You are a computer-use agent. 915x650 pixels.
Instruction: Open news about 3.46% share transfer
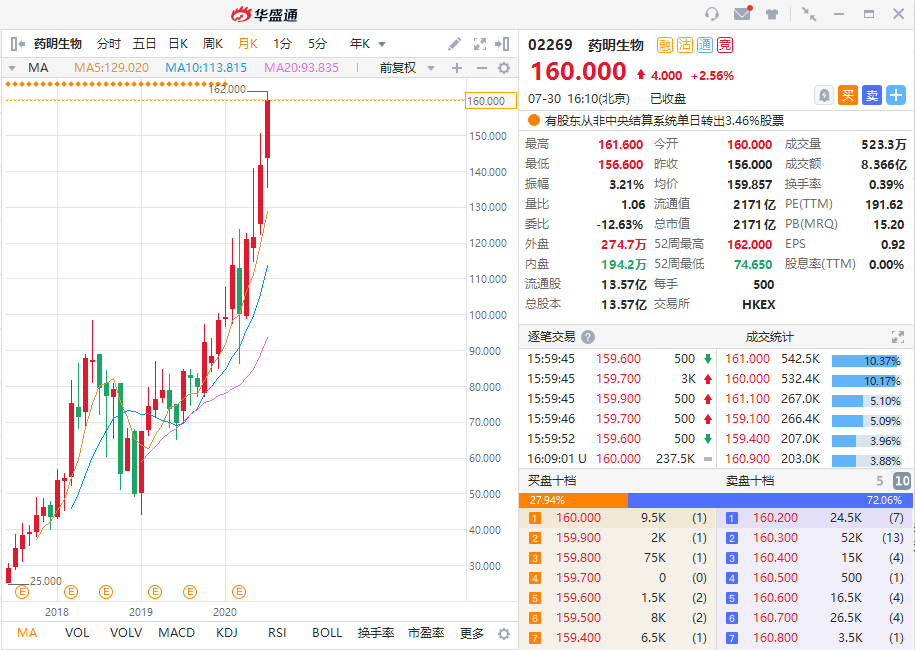click(664, 121)
